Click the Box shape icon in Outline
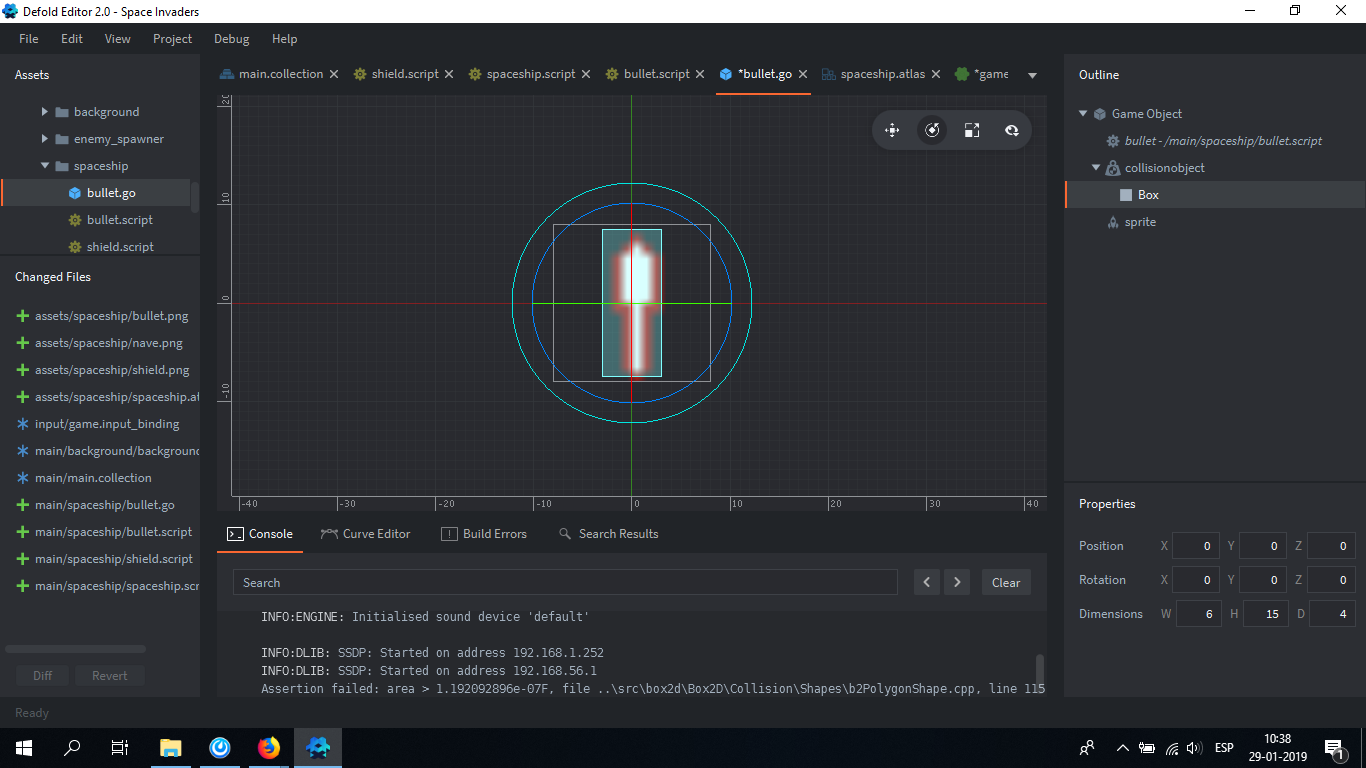The image size is (1366, 768). (1126, 195)
